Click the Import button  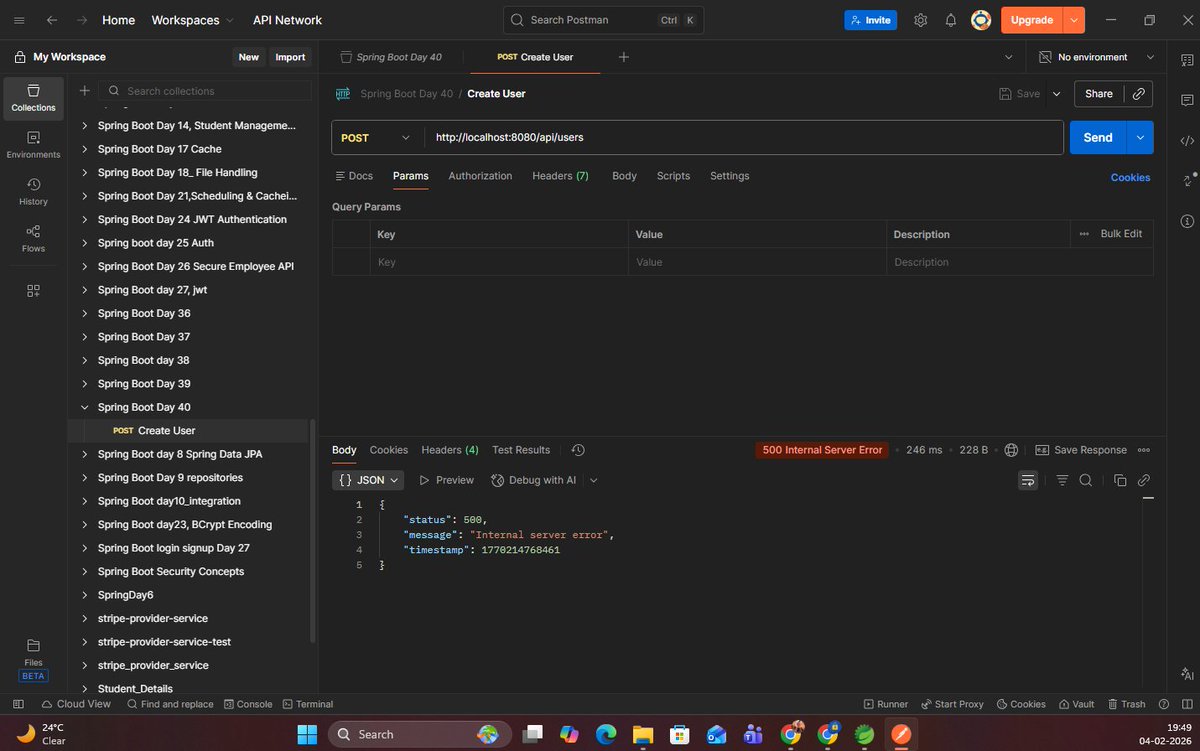(x=290, y=57)
